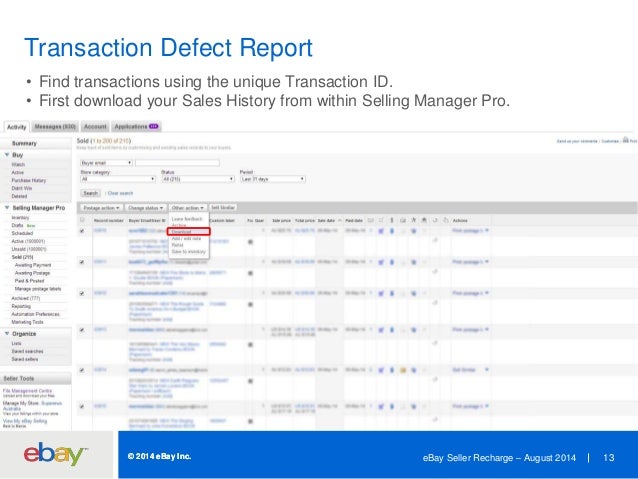Click the Other action dropdown button
Image resolution: width=638 pixels, height=479 pixels.
[188, 208]
